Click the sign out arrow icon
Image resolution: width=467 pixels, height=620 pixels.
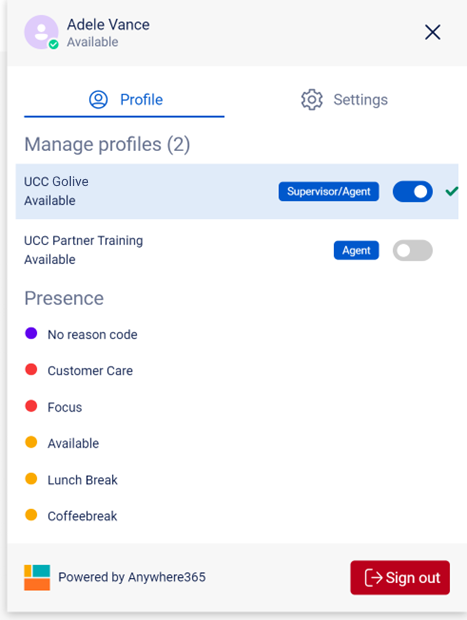coord(373,578)
